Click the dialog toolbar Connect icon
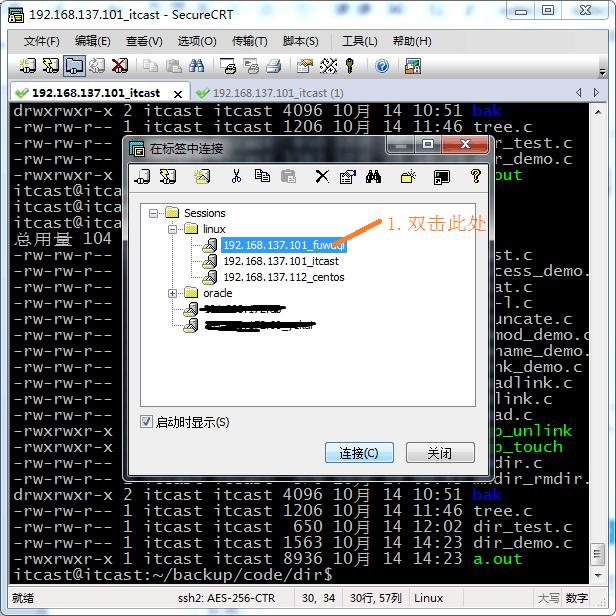The width and height of the screenshot is (616, 616). tap(142, 176)
